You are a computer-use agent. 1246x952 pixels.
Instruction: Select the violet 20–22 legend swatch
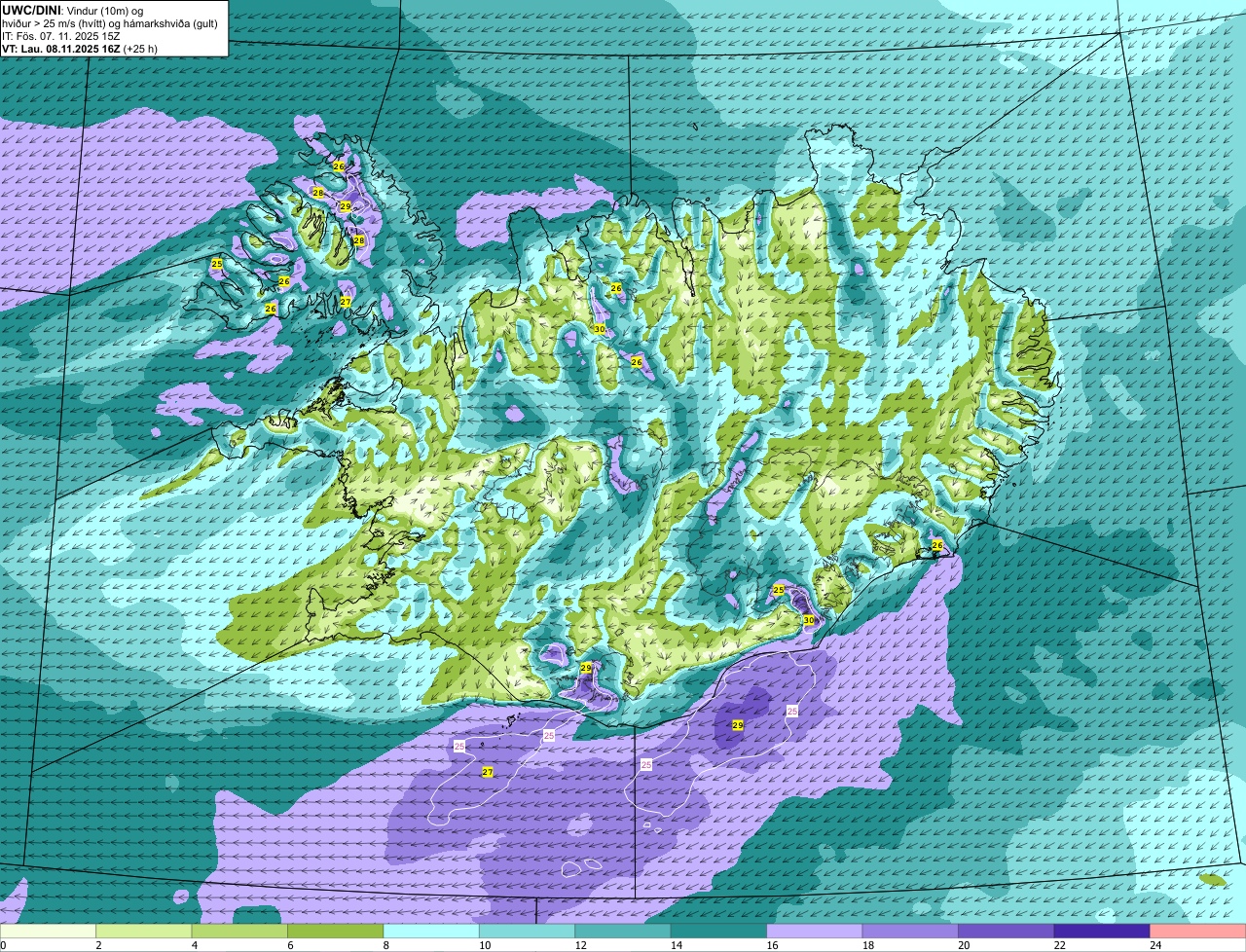coord(1006,932)
